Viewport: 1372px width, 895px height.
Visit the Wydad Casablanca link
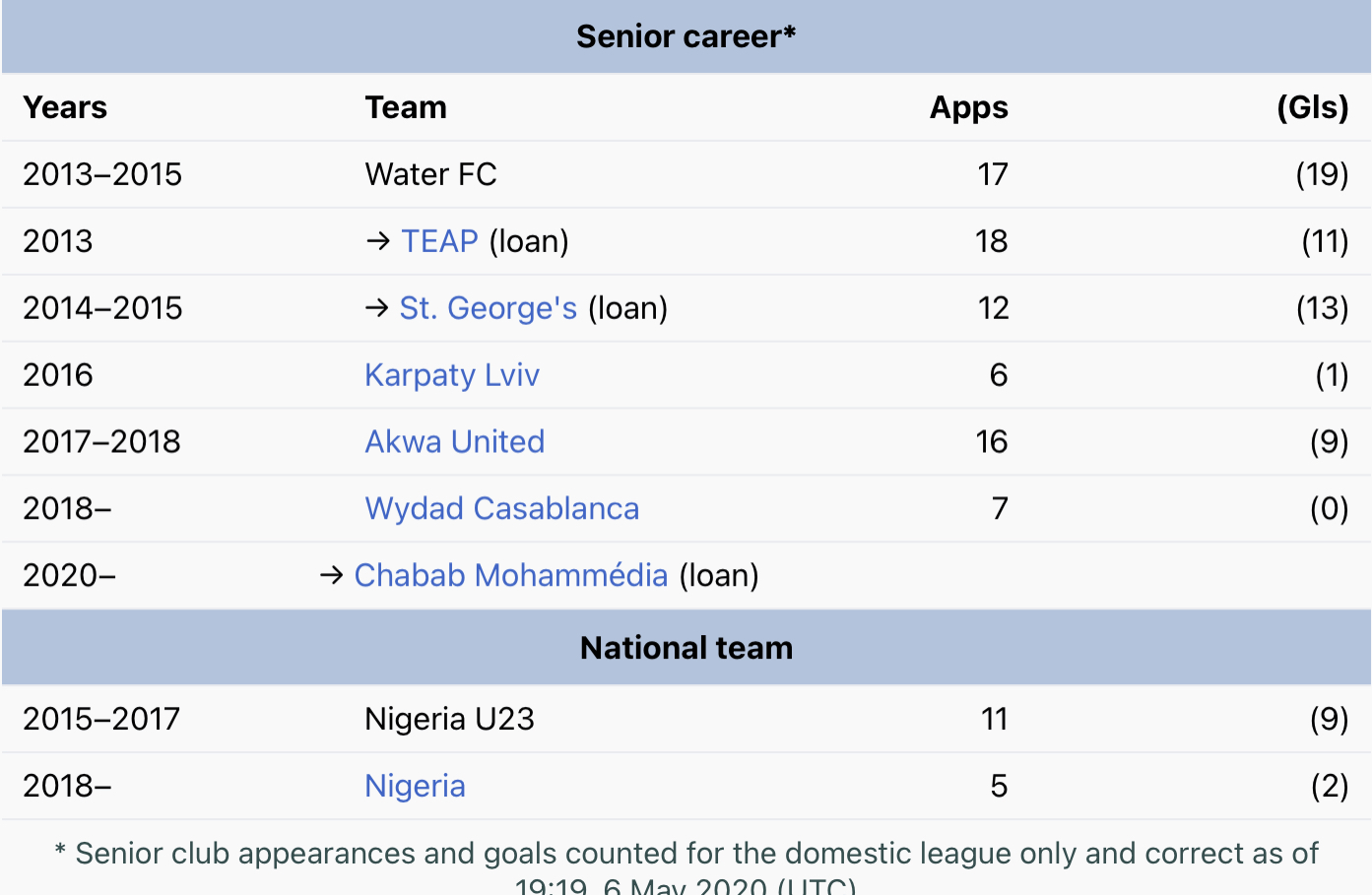click(501, 509)
